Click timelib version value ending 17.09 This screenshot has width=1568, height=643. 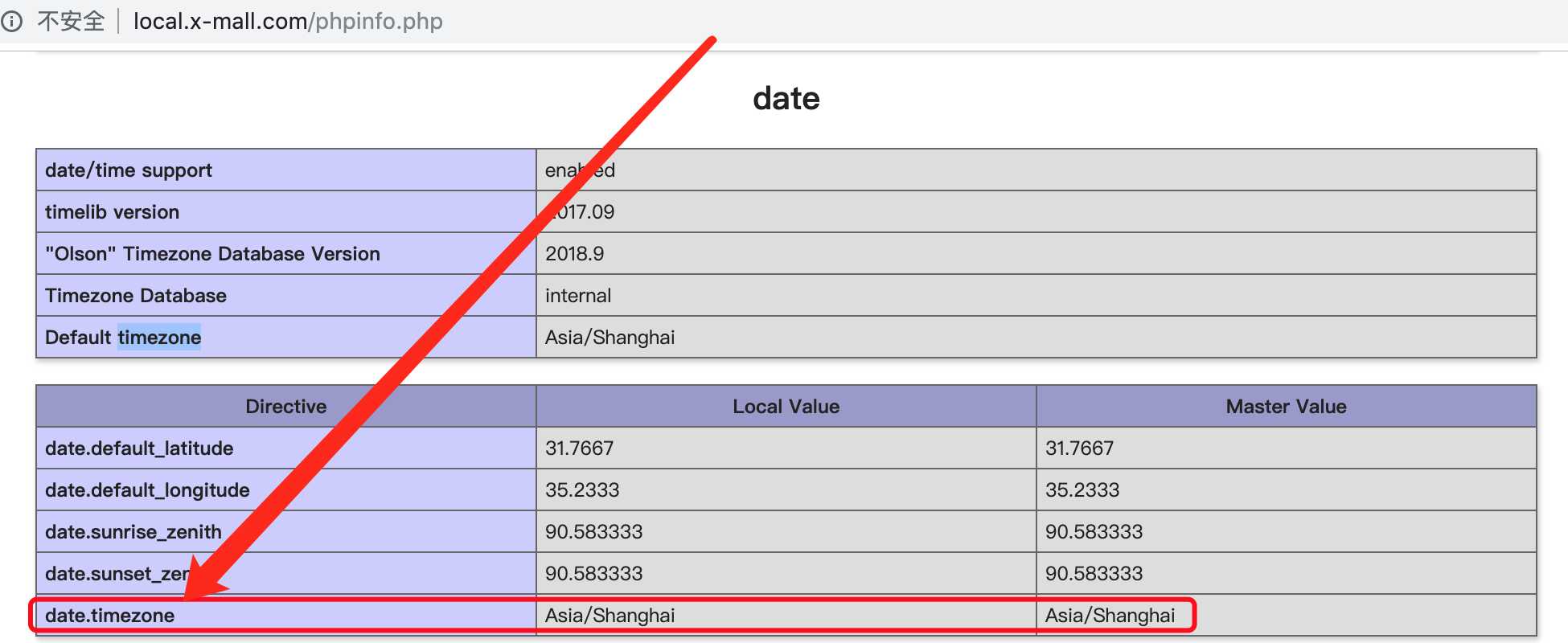tap(581, 212)
